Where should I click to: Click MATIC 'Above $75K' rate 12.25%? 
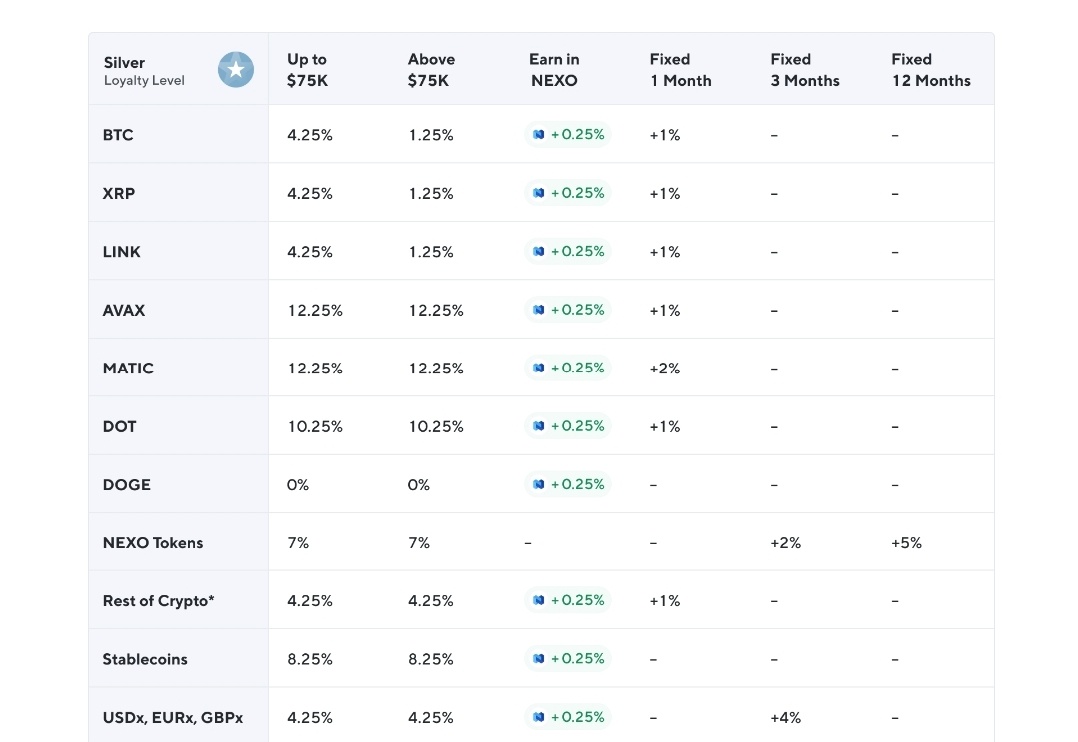(x=436, y=368)
